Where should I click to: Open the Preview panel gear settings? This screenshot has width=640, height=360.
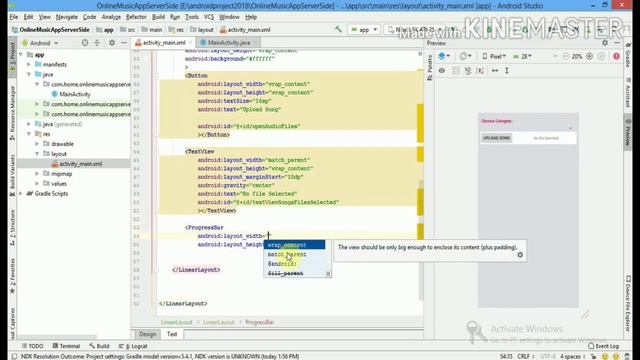[605, 43]
